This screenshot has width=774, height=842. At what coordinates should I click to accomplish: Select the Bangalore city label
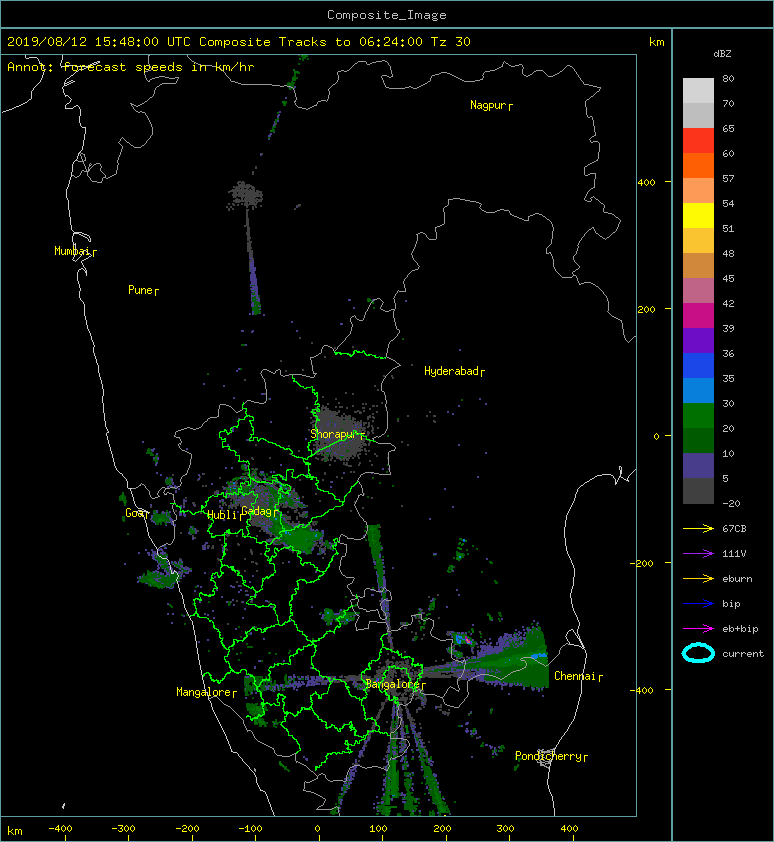395,684
